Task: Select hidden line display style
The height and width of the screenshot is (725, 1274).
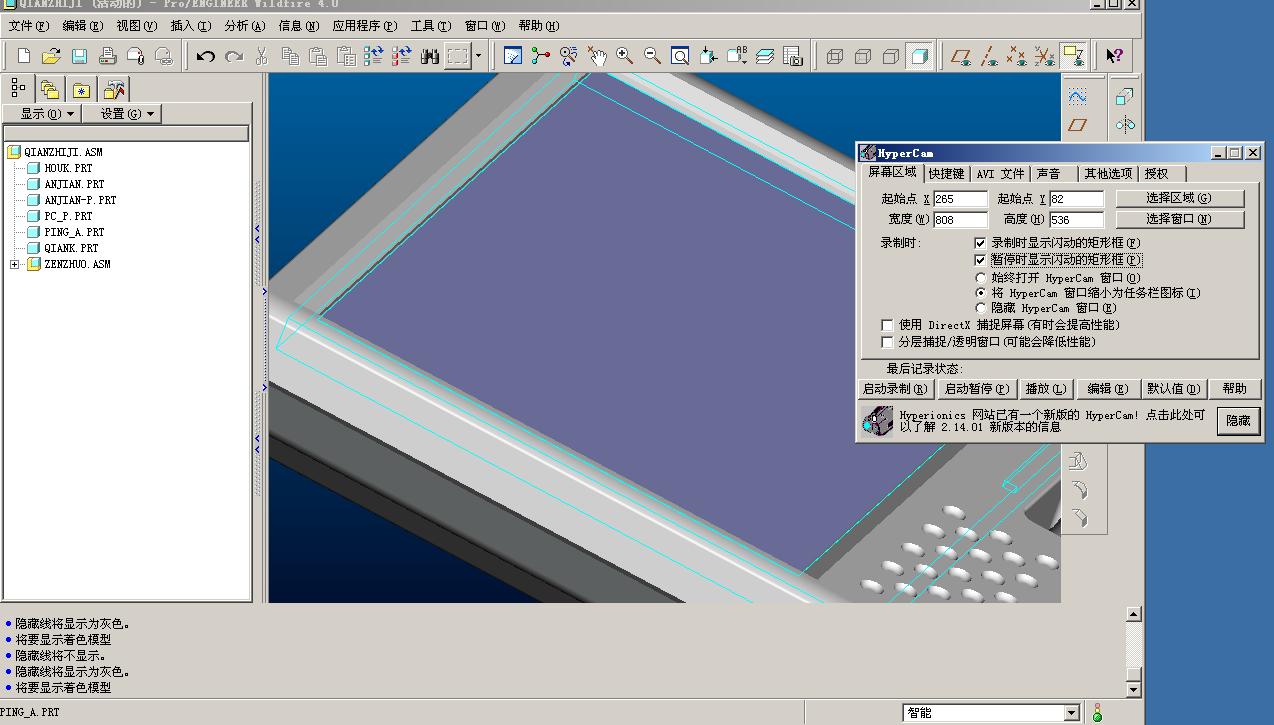Action: [x=863, y=56]
